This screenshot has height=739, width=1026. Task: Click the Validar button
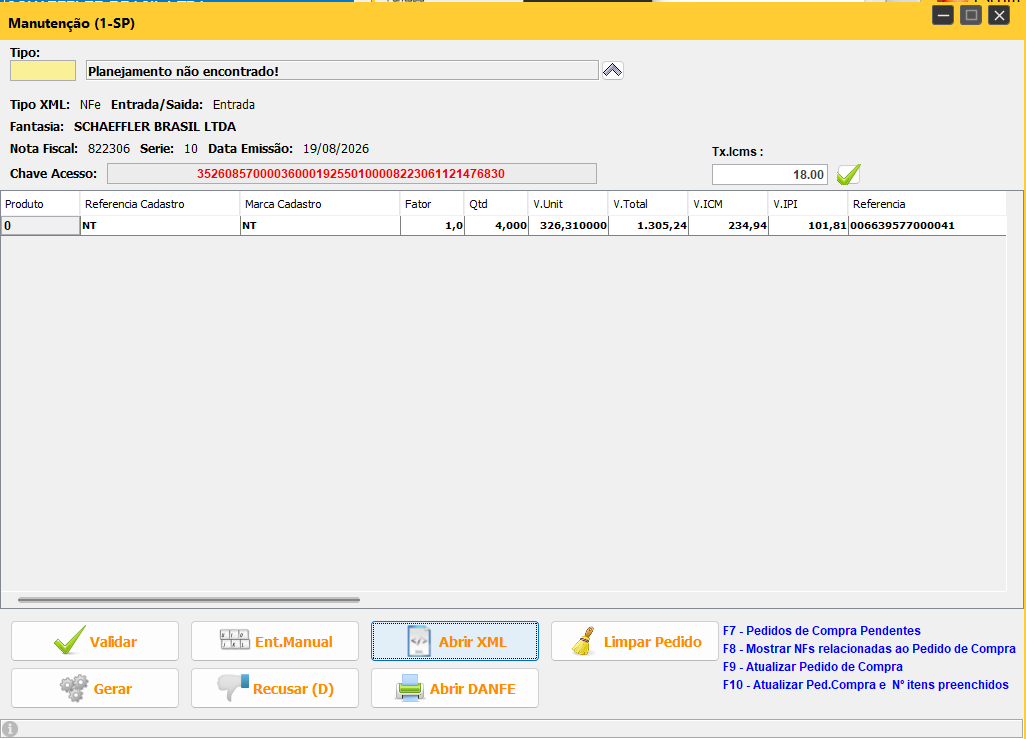pyautogui.click(x=95, y=641)
